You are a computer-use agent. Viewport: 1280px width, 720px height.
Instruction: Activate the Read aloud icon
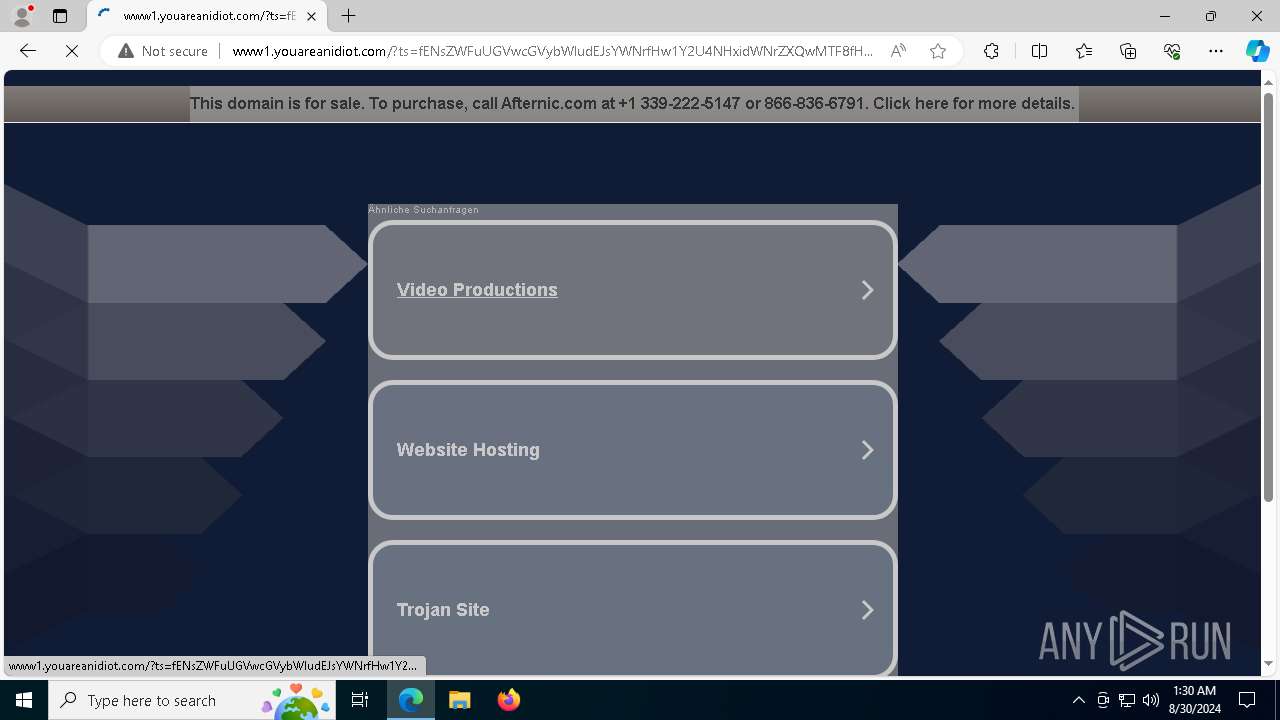tap(898, 51)
